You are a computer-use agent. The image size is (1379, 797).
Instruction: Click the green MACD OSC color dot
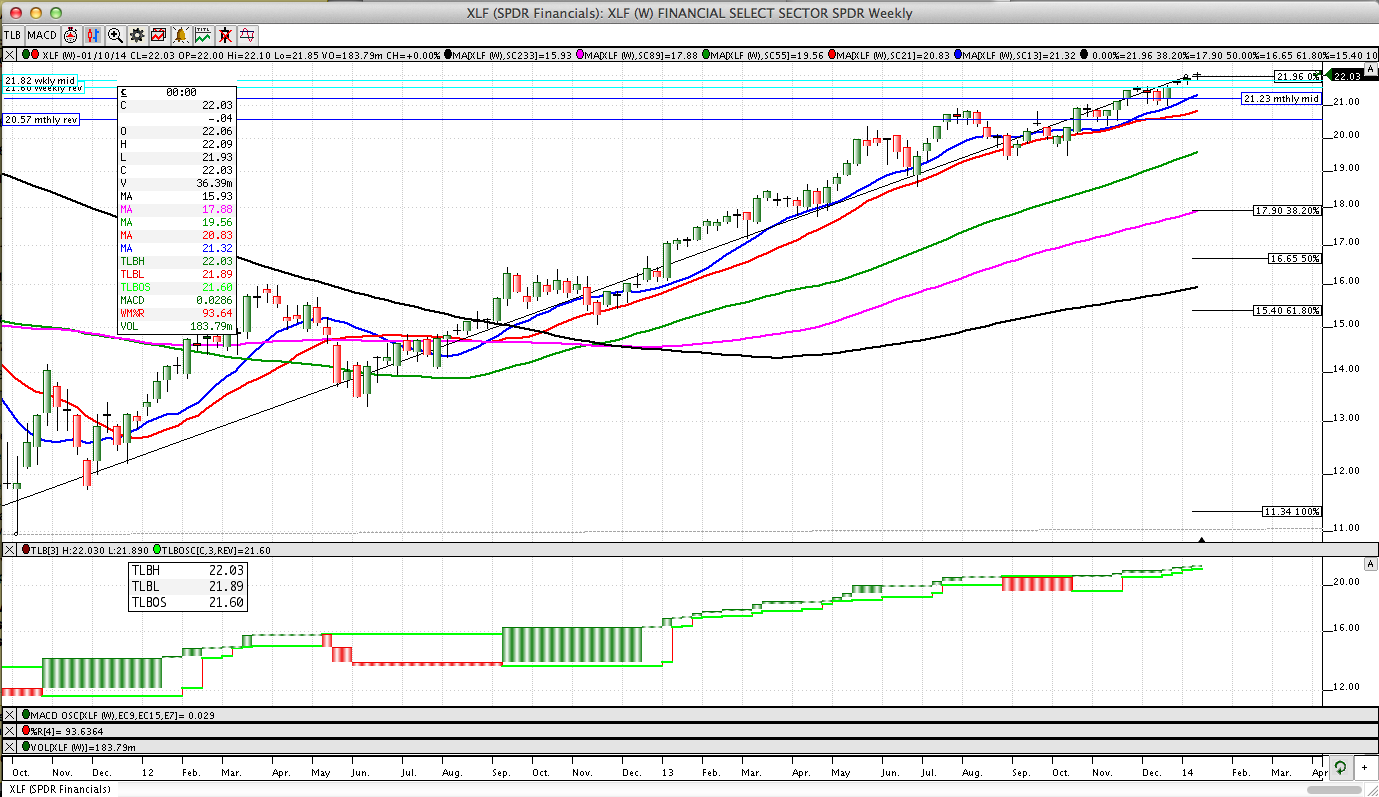26,714
